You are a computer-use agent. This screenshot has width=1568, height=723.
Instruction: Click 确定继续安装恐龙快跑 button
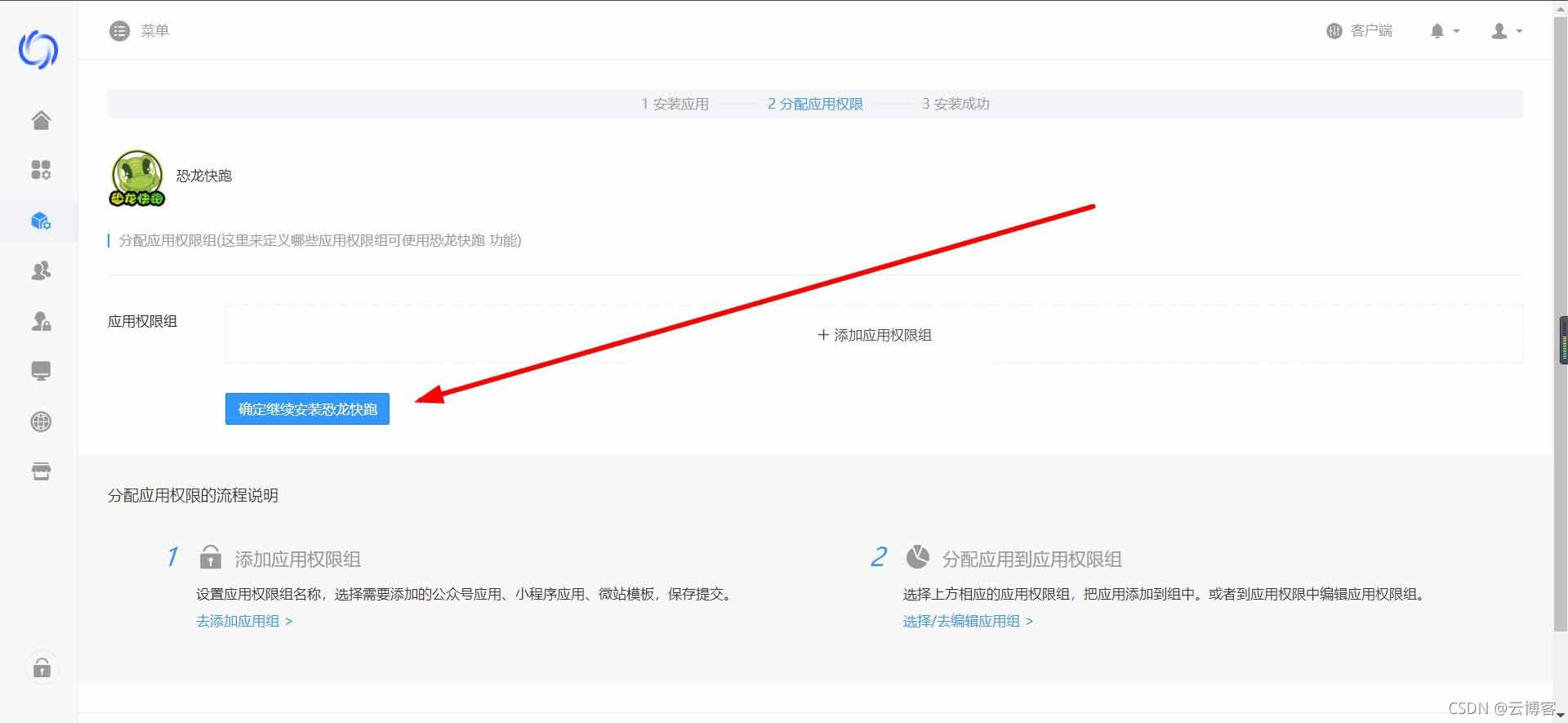point(307,408)
